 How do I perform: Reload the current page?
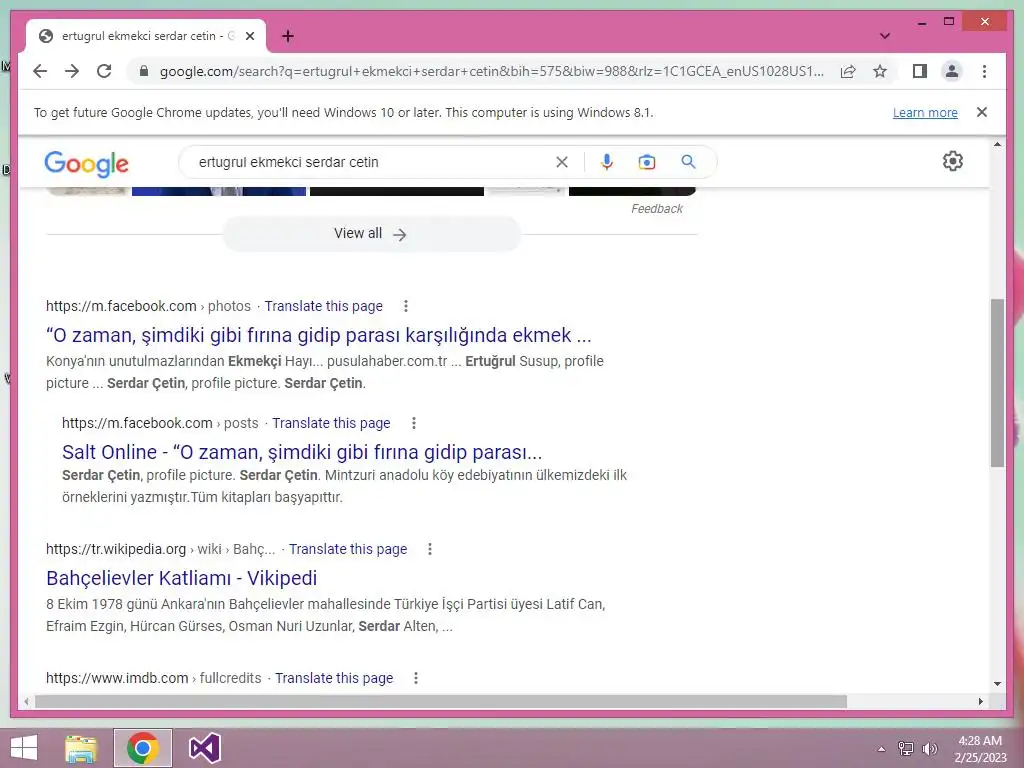click(104, 71)
